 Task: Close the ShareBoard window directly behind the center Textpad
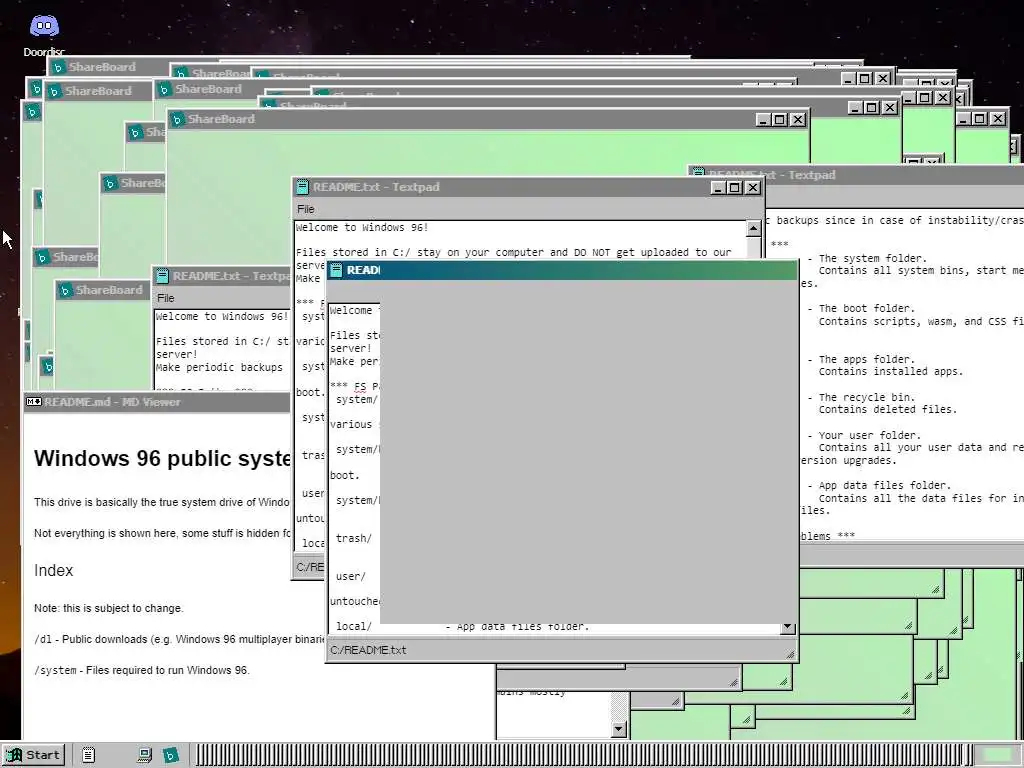coord(797,120)
